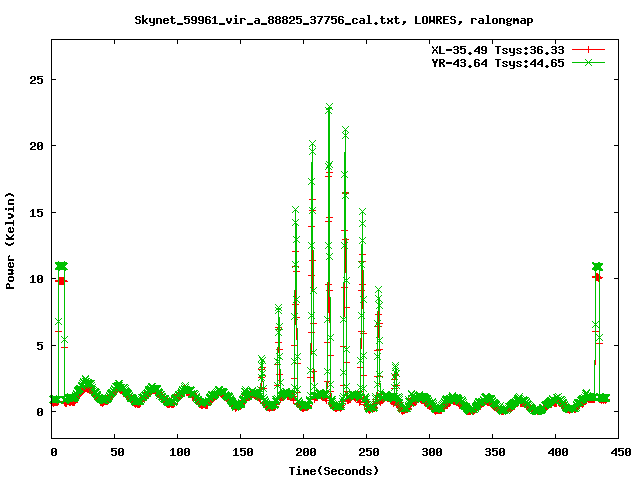The height and width of the screenshot is (480, 640).
Task: Click the x-axis tick label 200
Action: click(x=306, y=452)
